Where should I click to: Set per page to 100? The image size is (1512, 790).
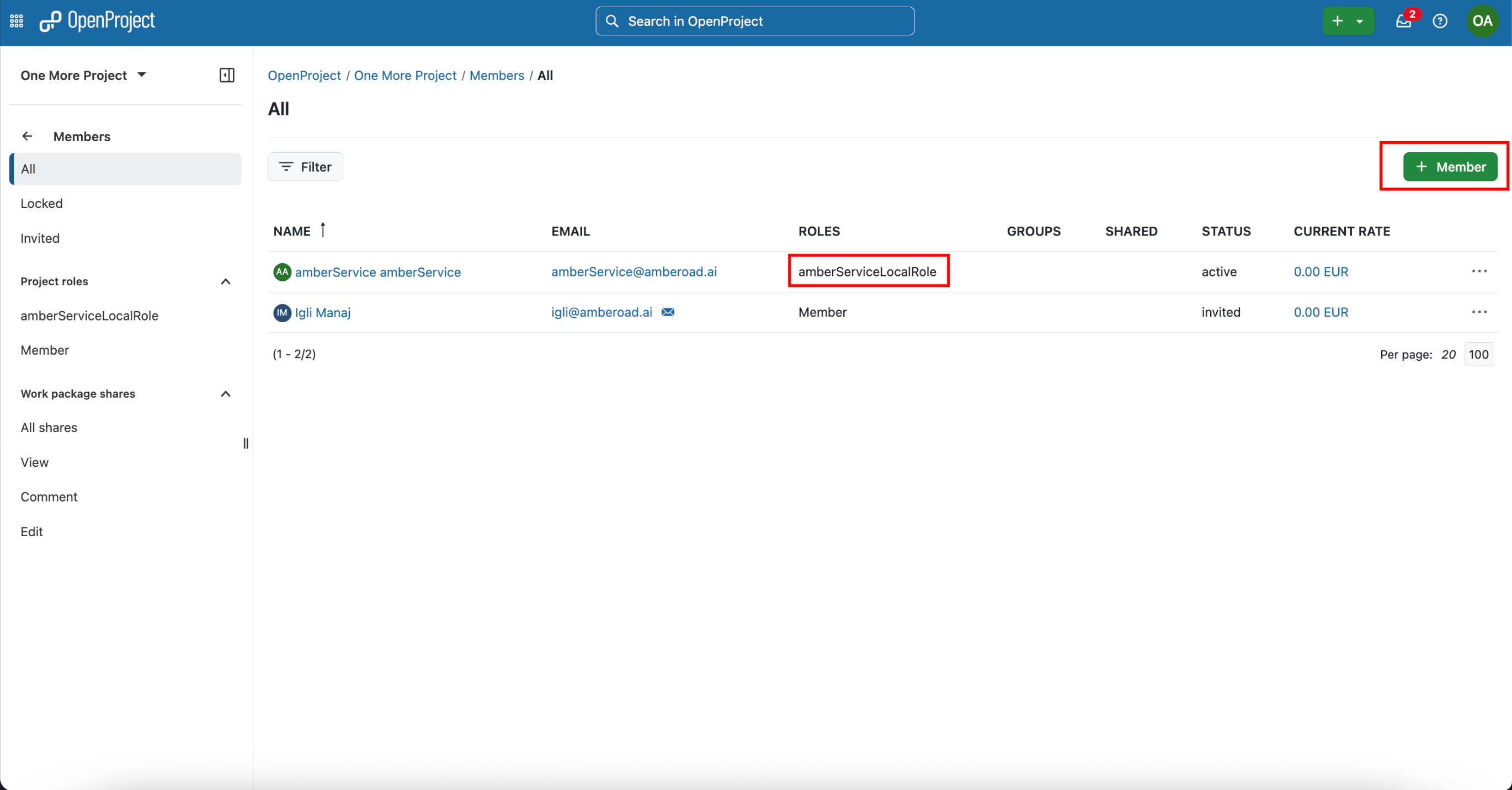click(x=1478, y=354)
